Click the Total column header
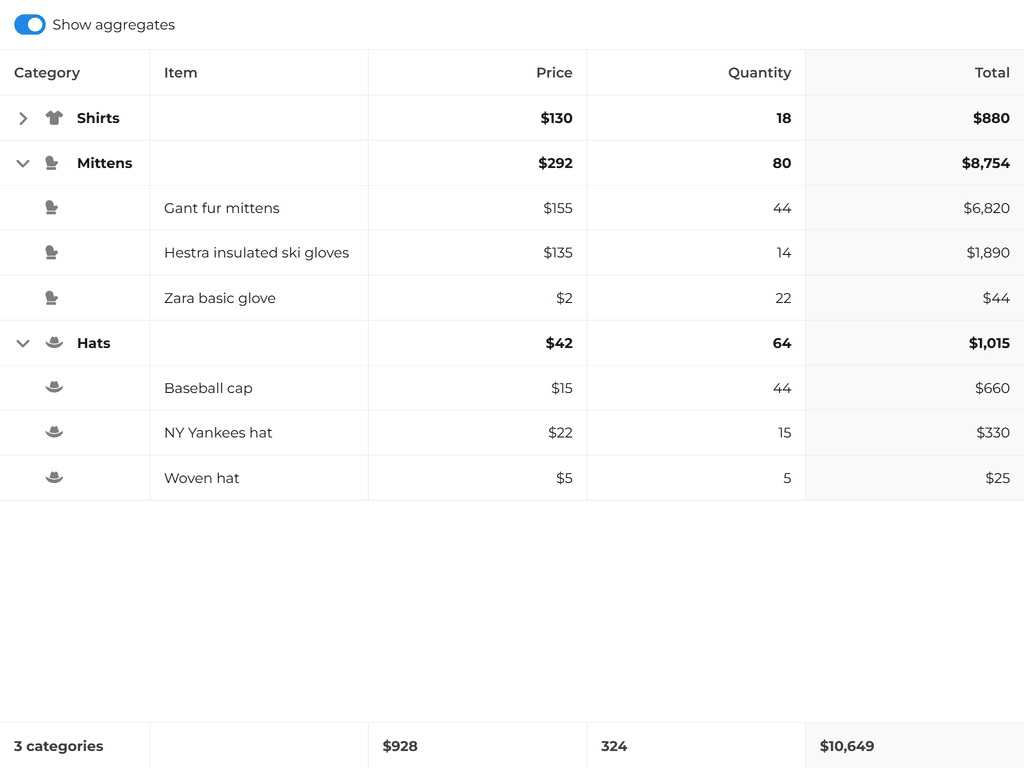Image resolution: width=1024 pixels, height=768 pixels. 991,73
